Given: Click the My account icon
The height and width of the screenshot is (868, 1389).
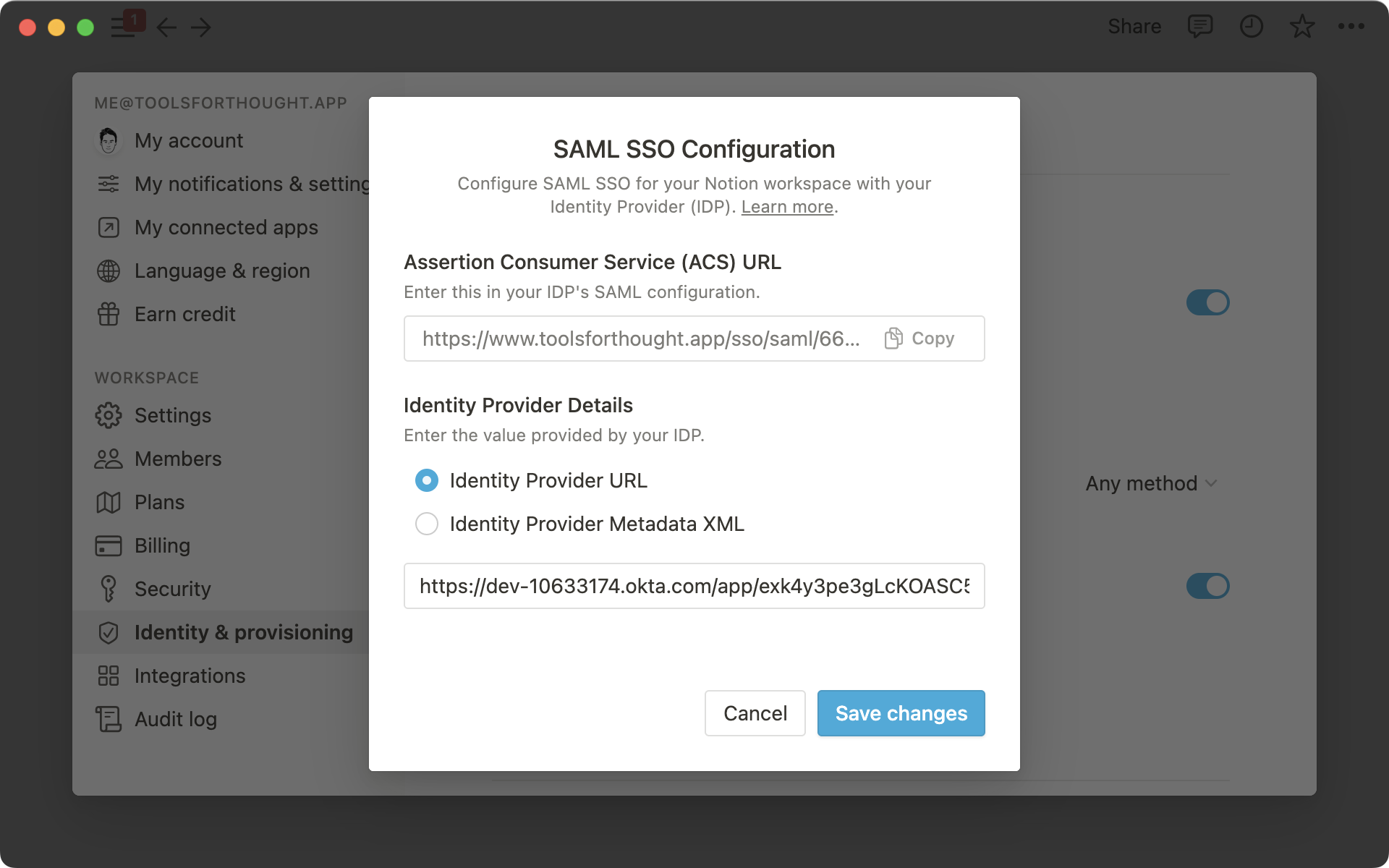Looking at the screenshot, I should pyautogui.click(x=108, y=140).
